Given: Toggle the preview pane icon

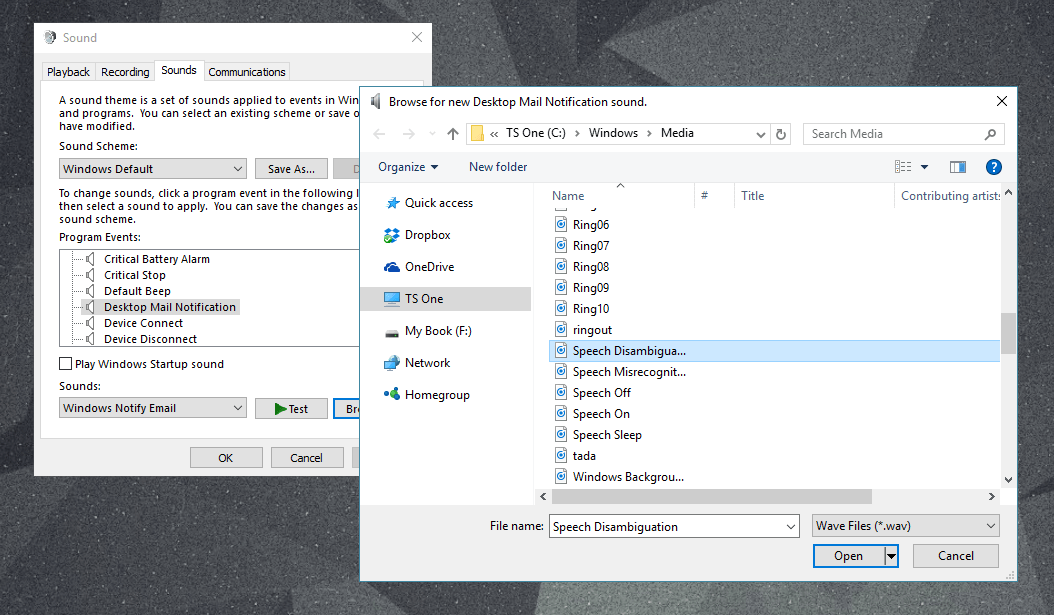Looking at the screenshot, I should point(957,167).
